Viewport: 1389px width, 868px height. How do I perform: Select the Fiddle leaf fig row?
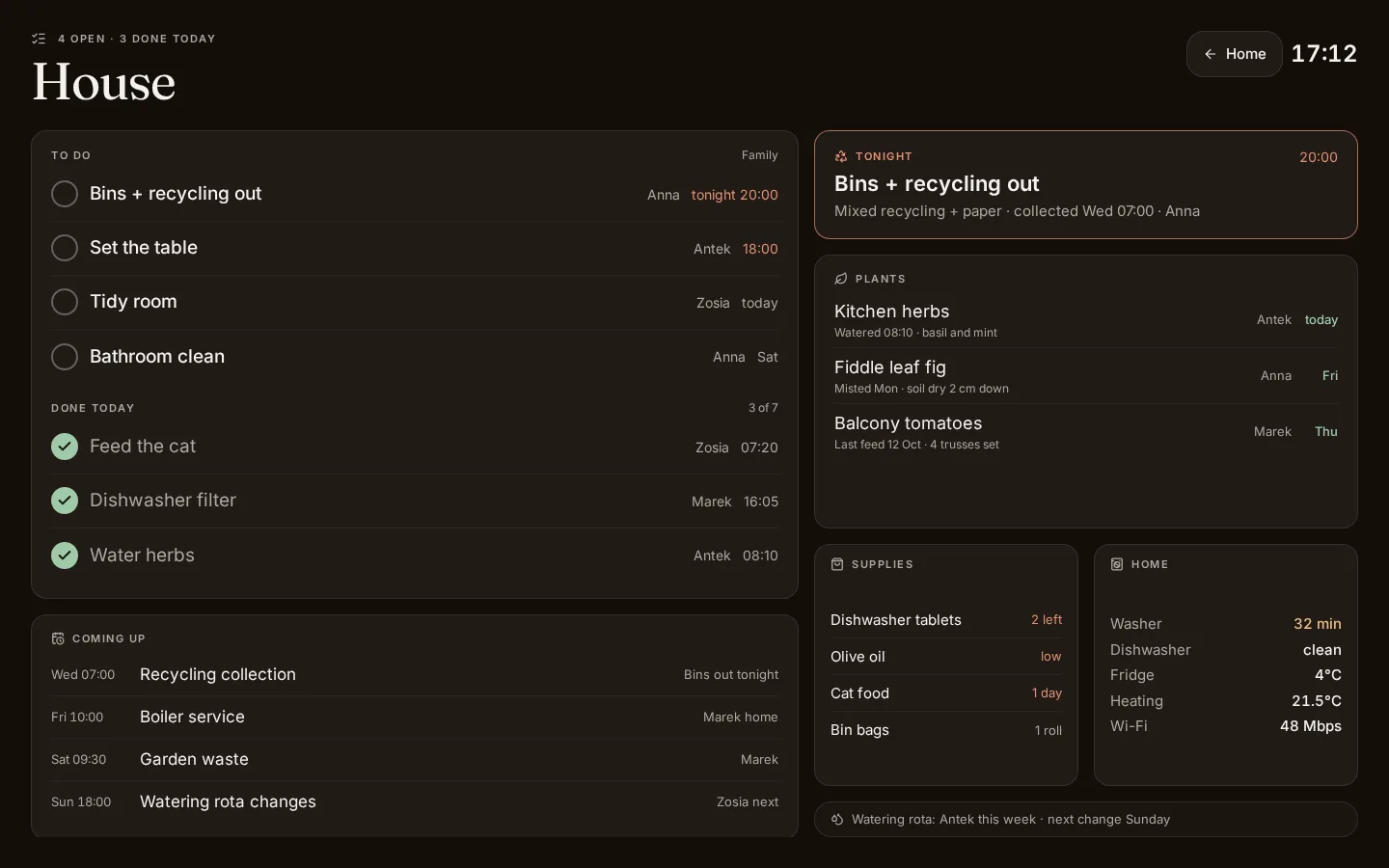(1086, 376)
